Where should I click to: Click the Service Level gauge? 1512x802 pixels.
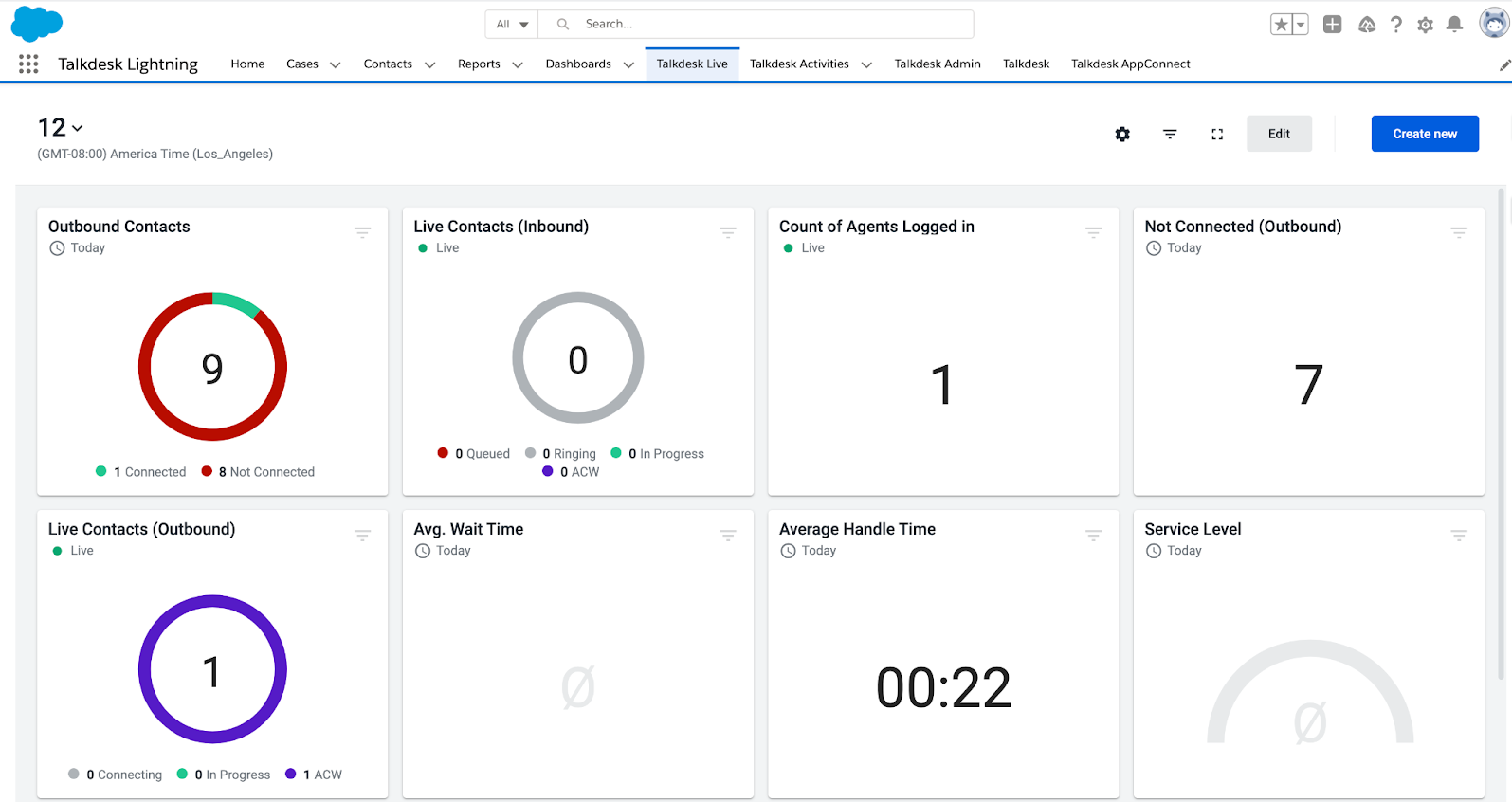pyautogui.click(x=1309, y=692)
